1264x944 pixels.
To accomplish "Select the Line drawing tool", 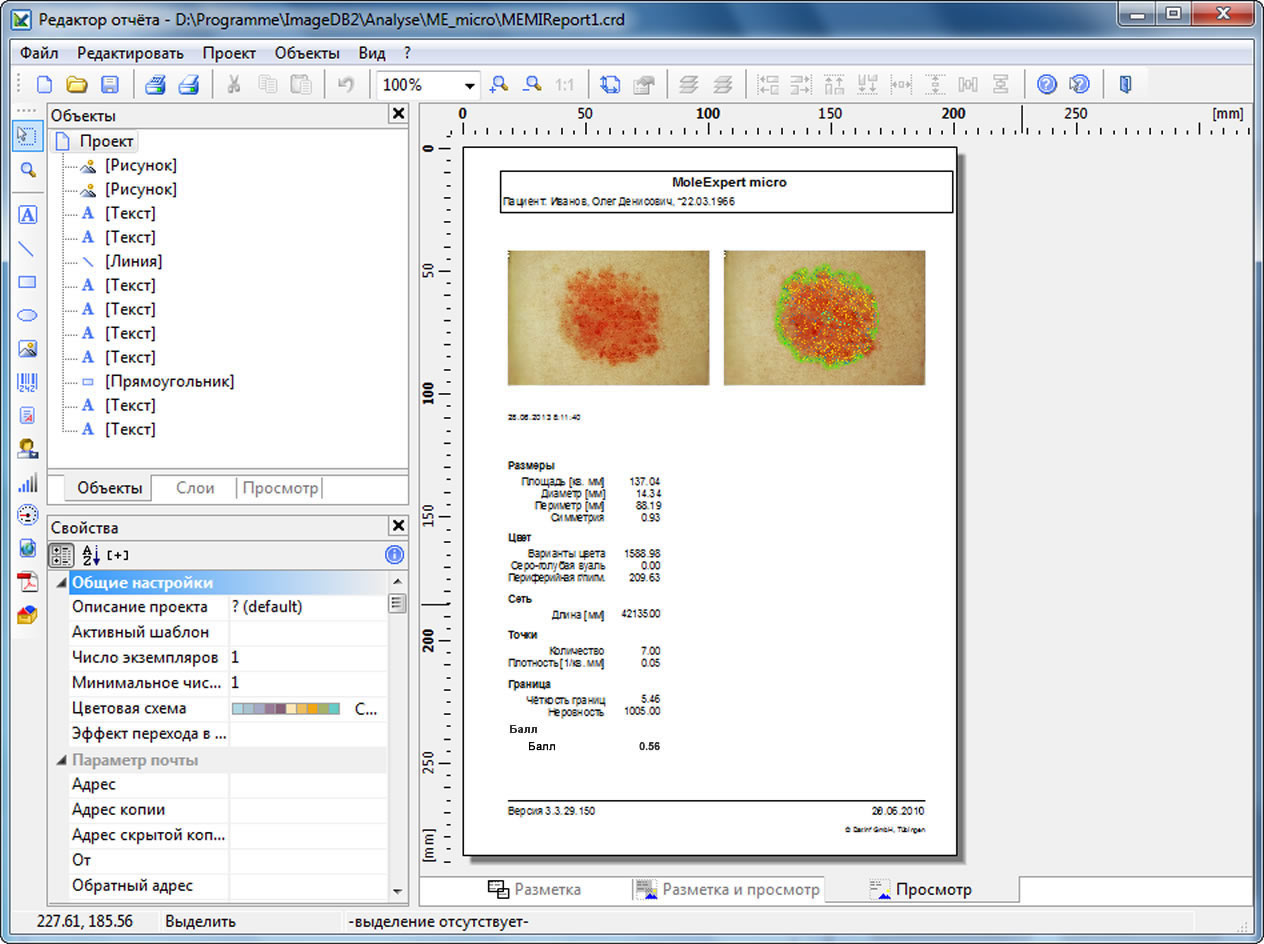I will [x=28, y=249].
